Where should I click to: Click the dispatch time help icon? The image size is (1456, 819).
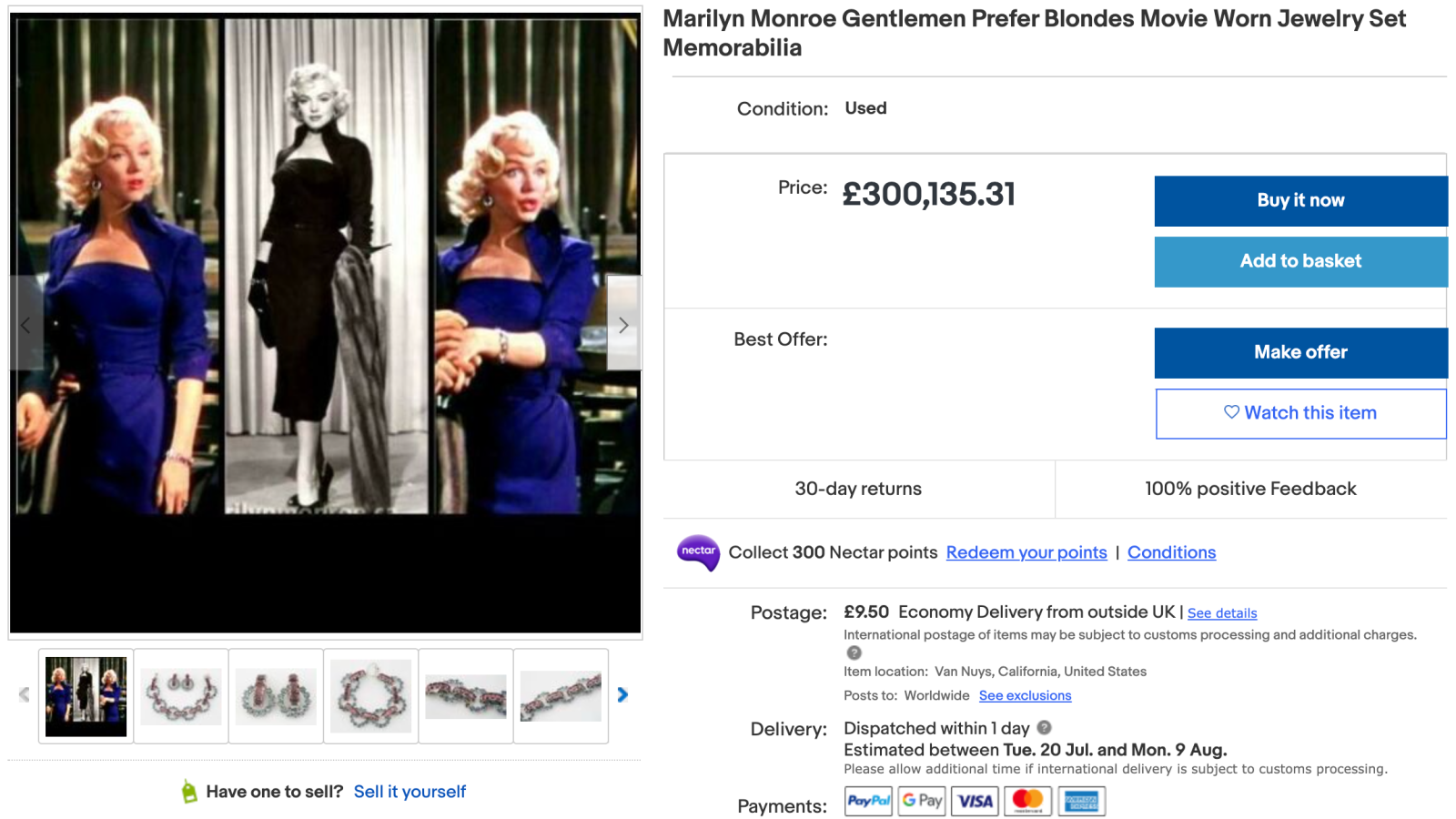1045,728
